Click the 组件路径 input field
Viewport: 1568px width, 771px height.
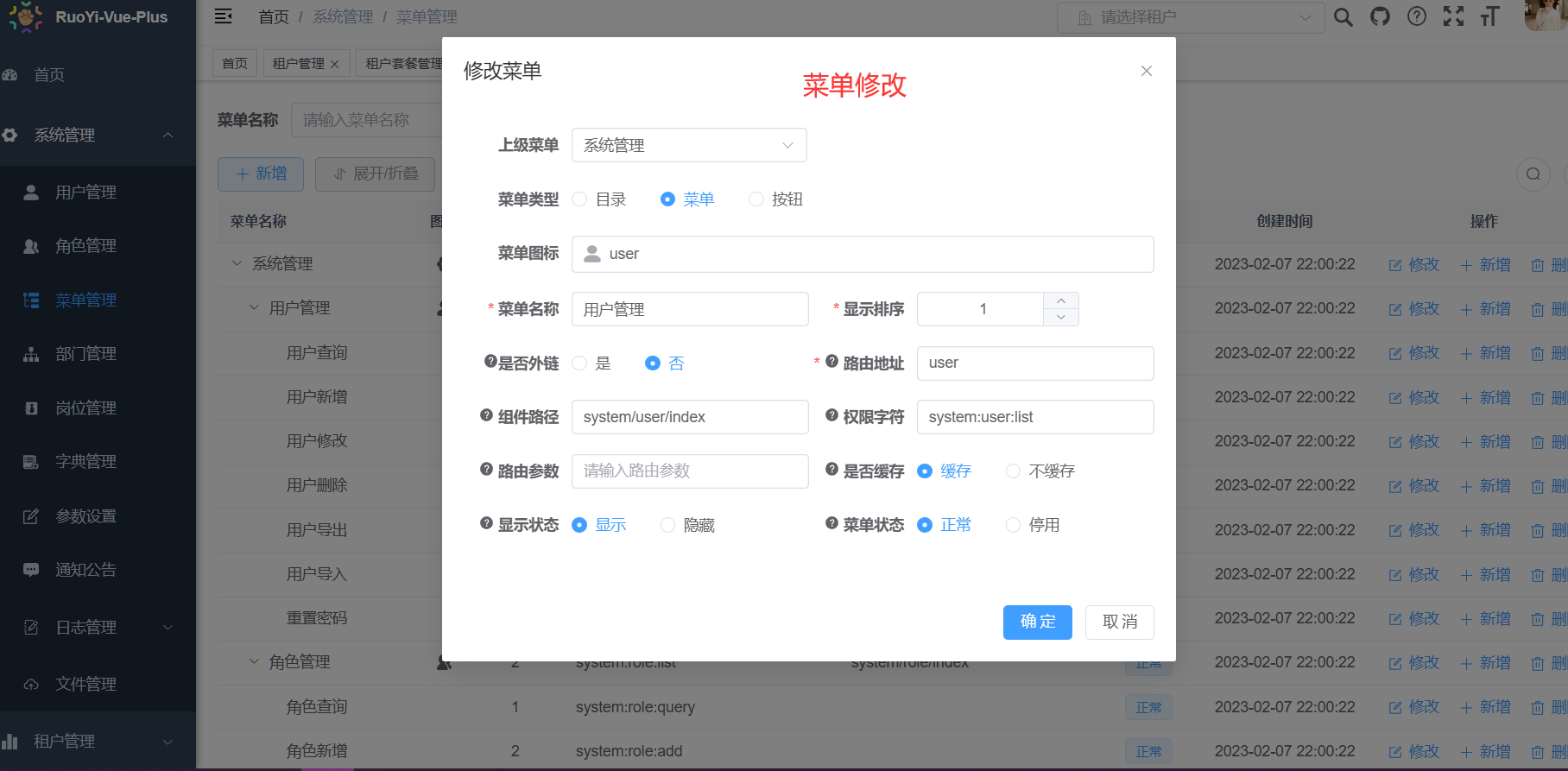pos(690,417)
